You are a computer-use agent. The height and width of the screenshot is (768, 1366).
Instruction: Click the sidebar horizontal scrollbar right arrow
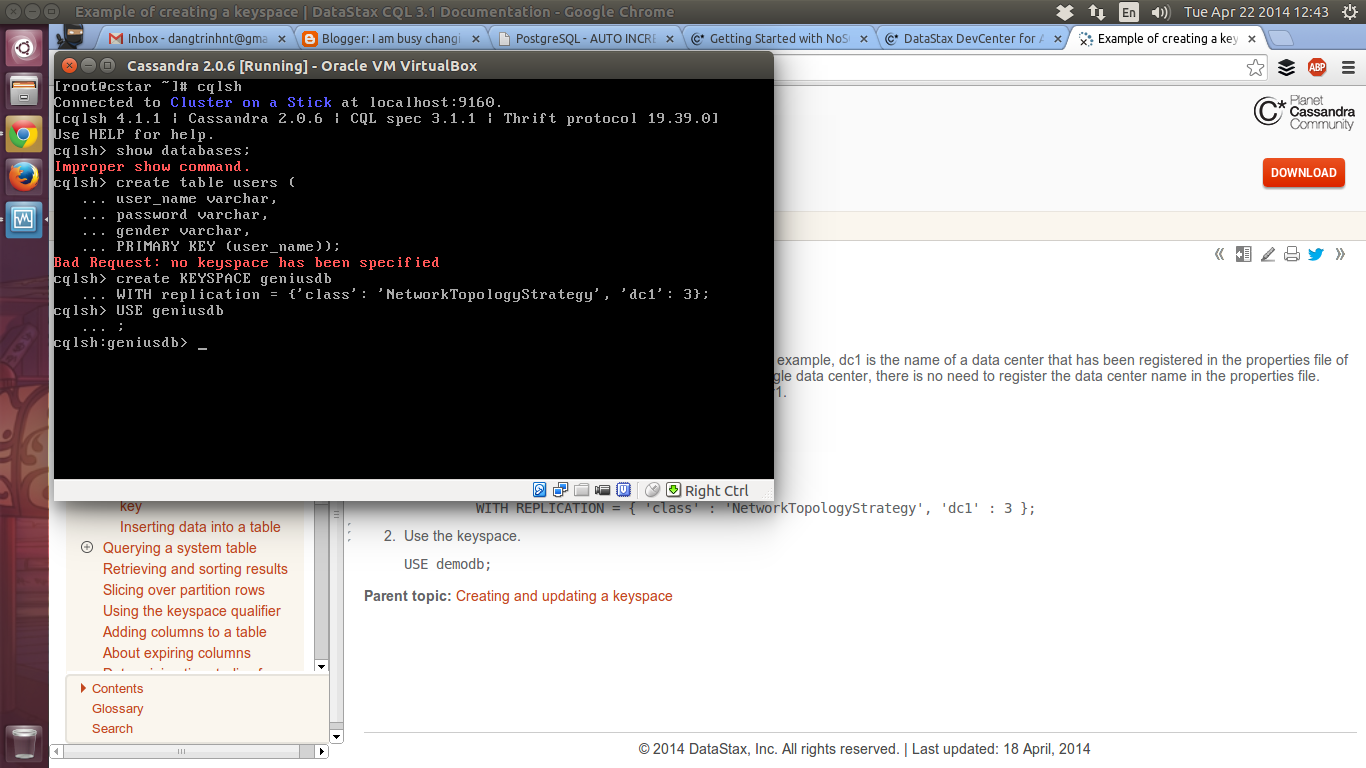point(322,750)
